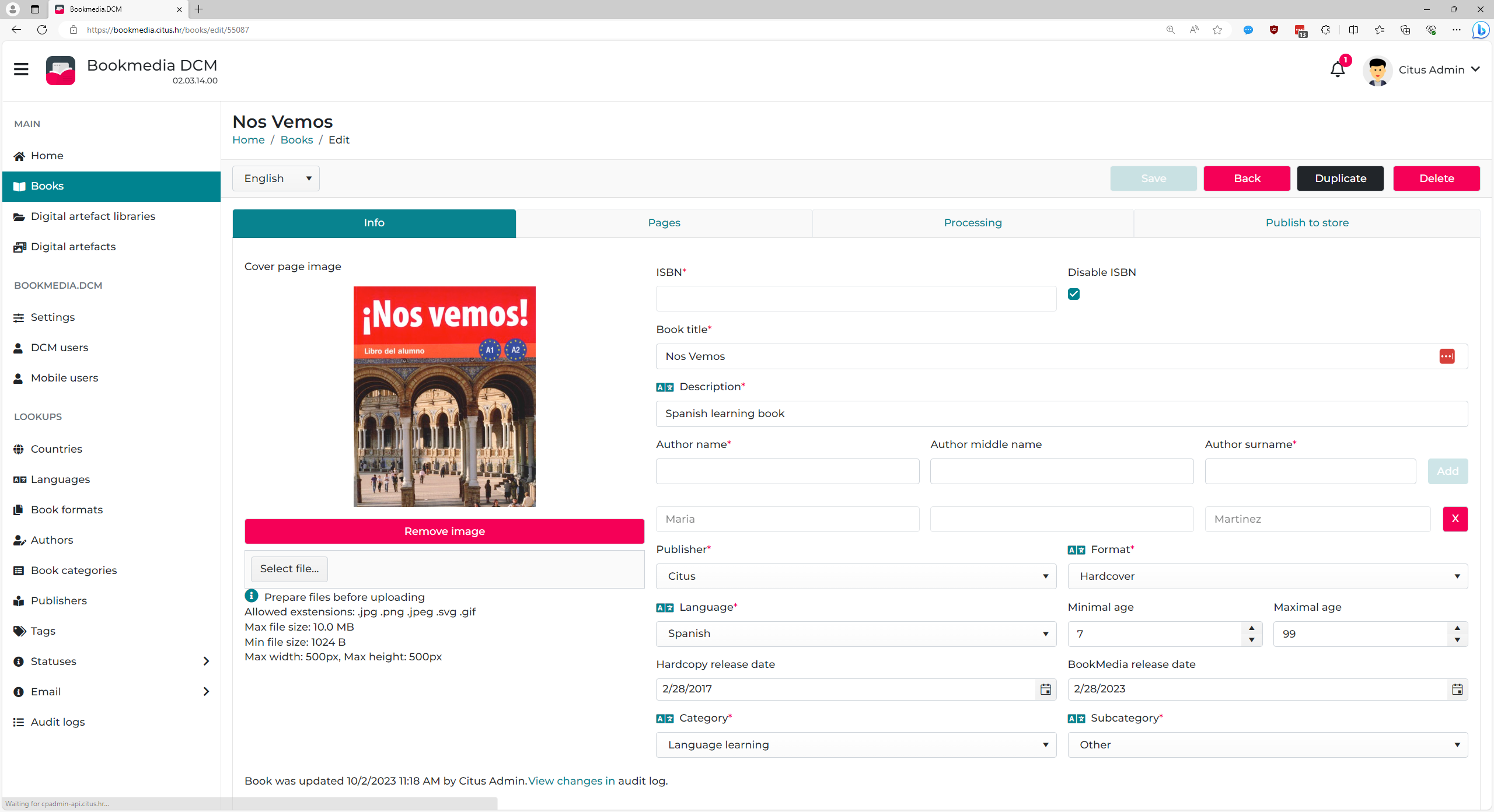Follow the View changes in link
The width and height of the screenshot is (1494, 812).
(571, 781)
